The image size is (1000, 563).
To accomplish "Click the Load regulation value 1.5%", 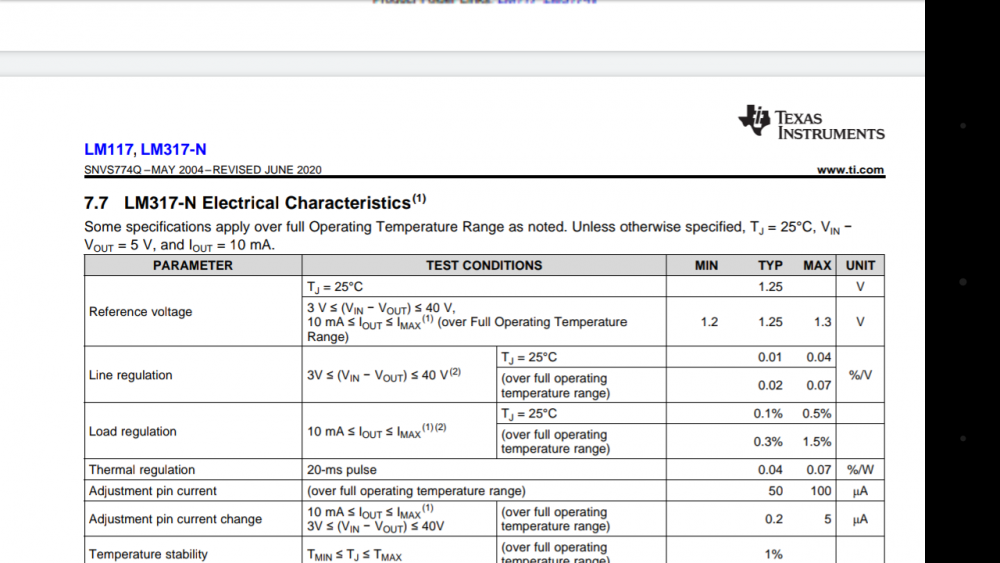I will click(x=817, y=441).
